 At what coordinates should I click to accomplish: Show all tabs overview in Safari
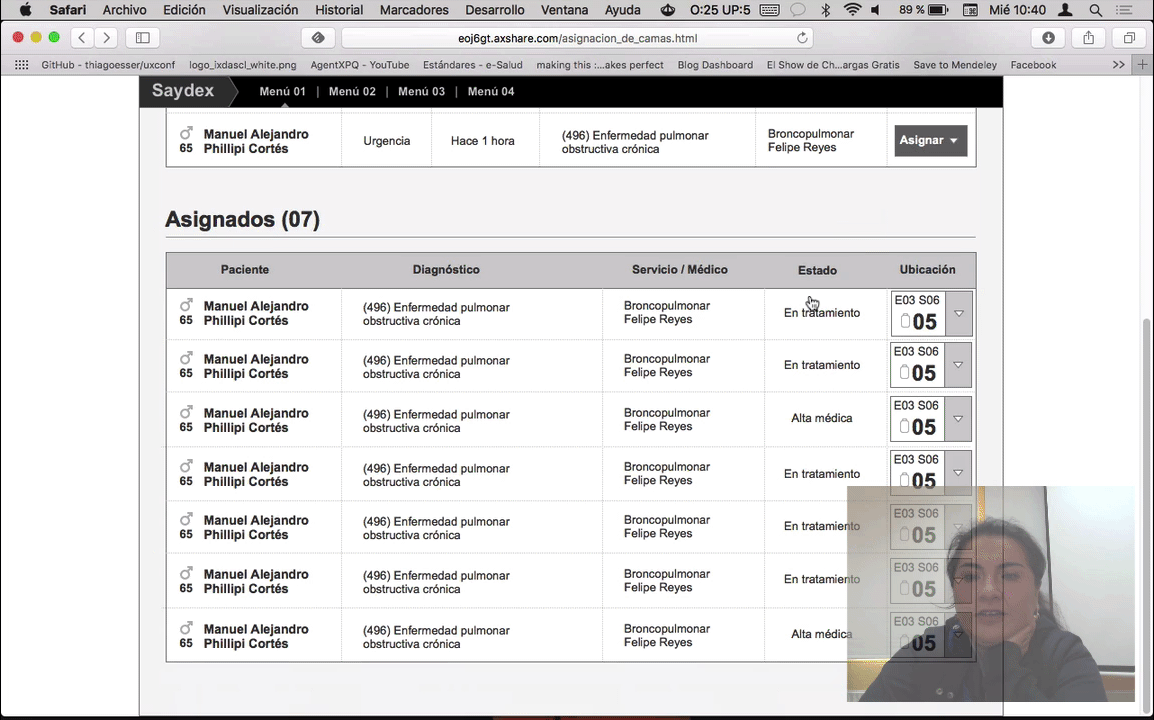pos(1129,38)
